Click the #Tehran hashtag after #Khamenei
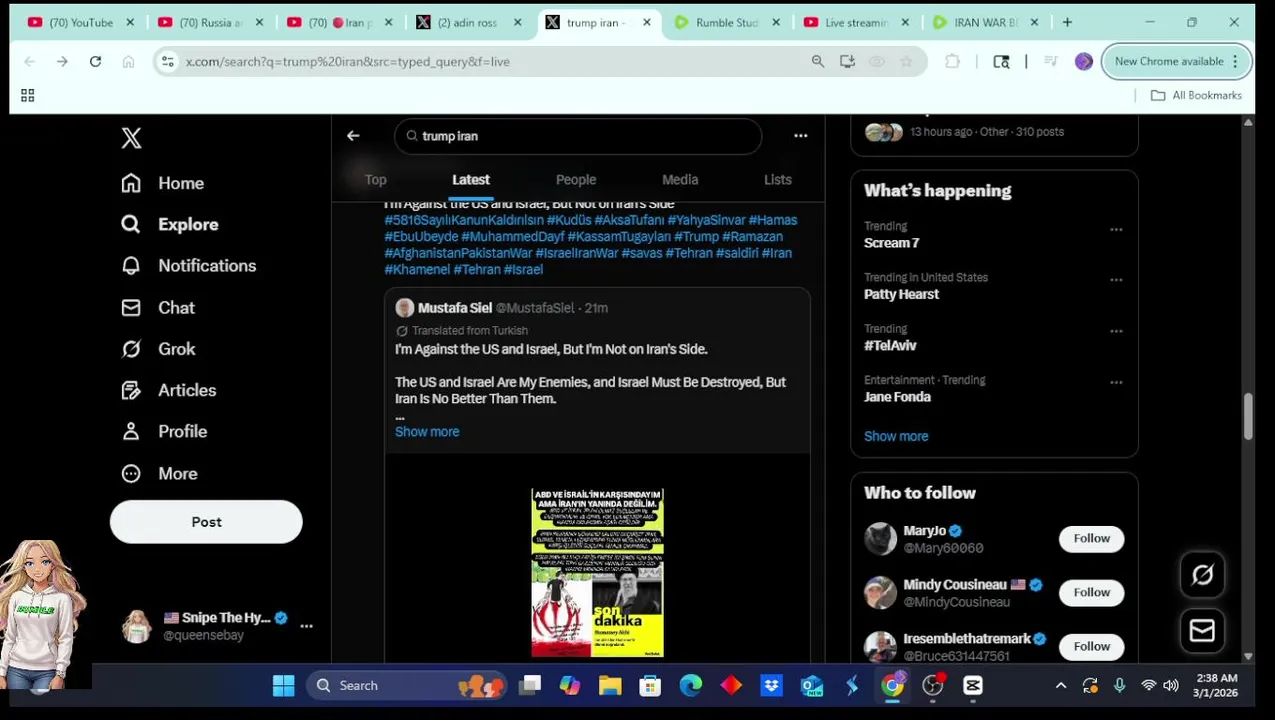This screenshot has height=720, width=1275. click(477, 269)
